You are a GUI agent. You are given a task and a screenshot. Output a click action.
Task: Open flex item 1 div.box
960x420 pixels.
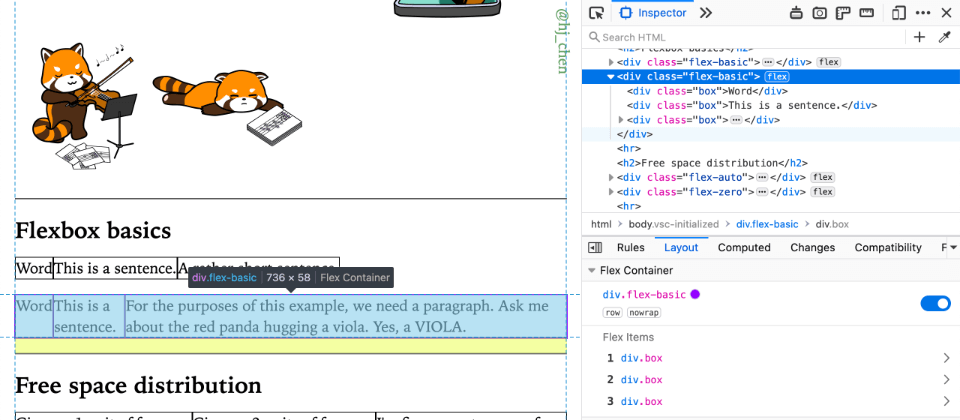(x=642, y=358)
